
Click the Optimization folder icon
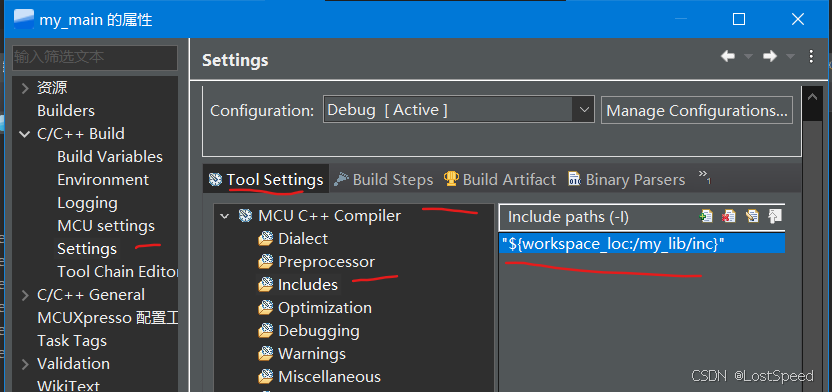[x=265, y=308]
